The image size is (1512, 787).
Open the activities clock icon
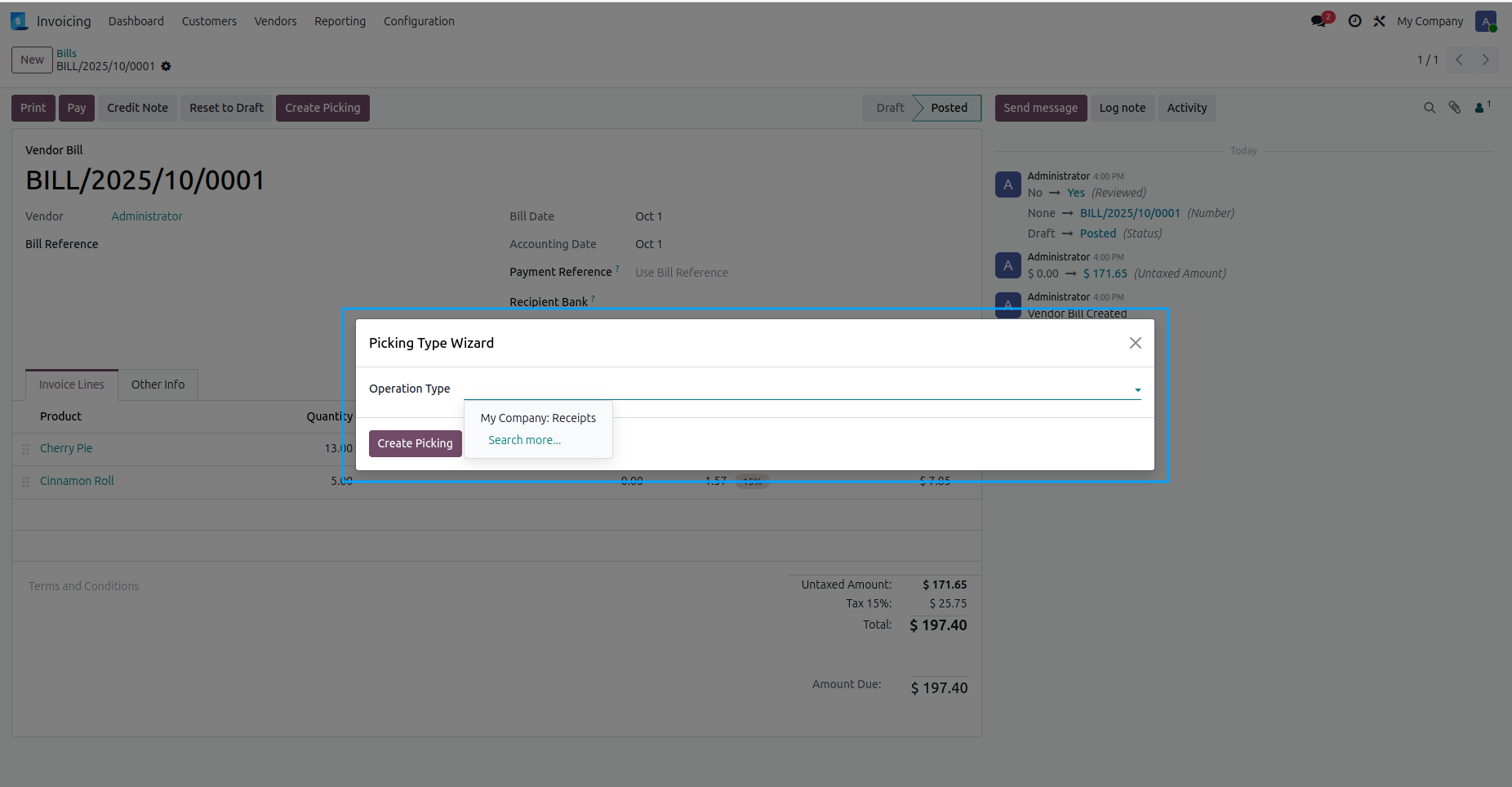click(1354, 21)
